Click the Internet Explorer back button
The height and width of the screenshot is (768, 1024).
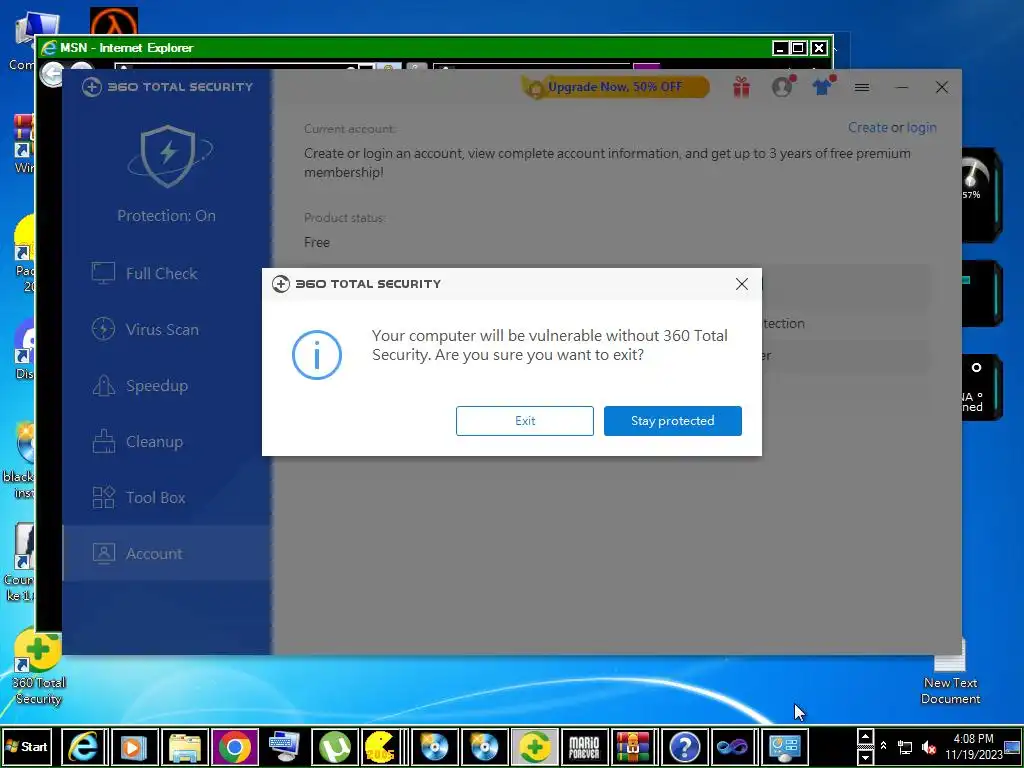click(x=52, y=74)
